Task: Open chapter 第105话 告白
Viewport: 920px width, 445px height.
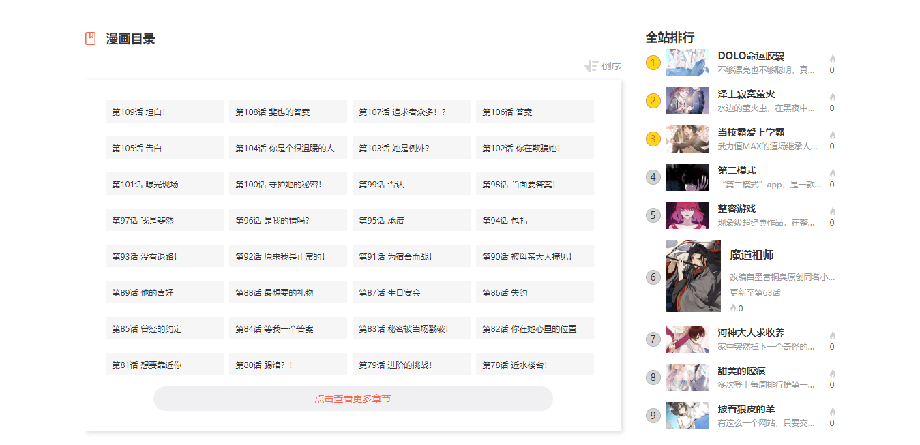Action: (x=165, y=148)
